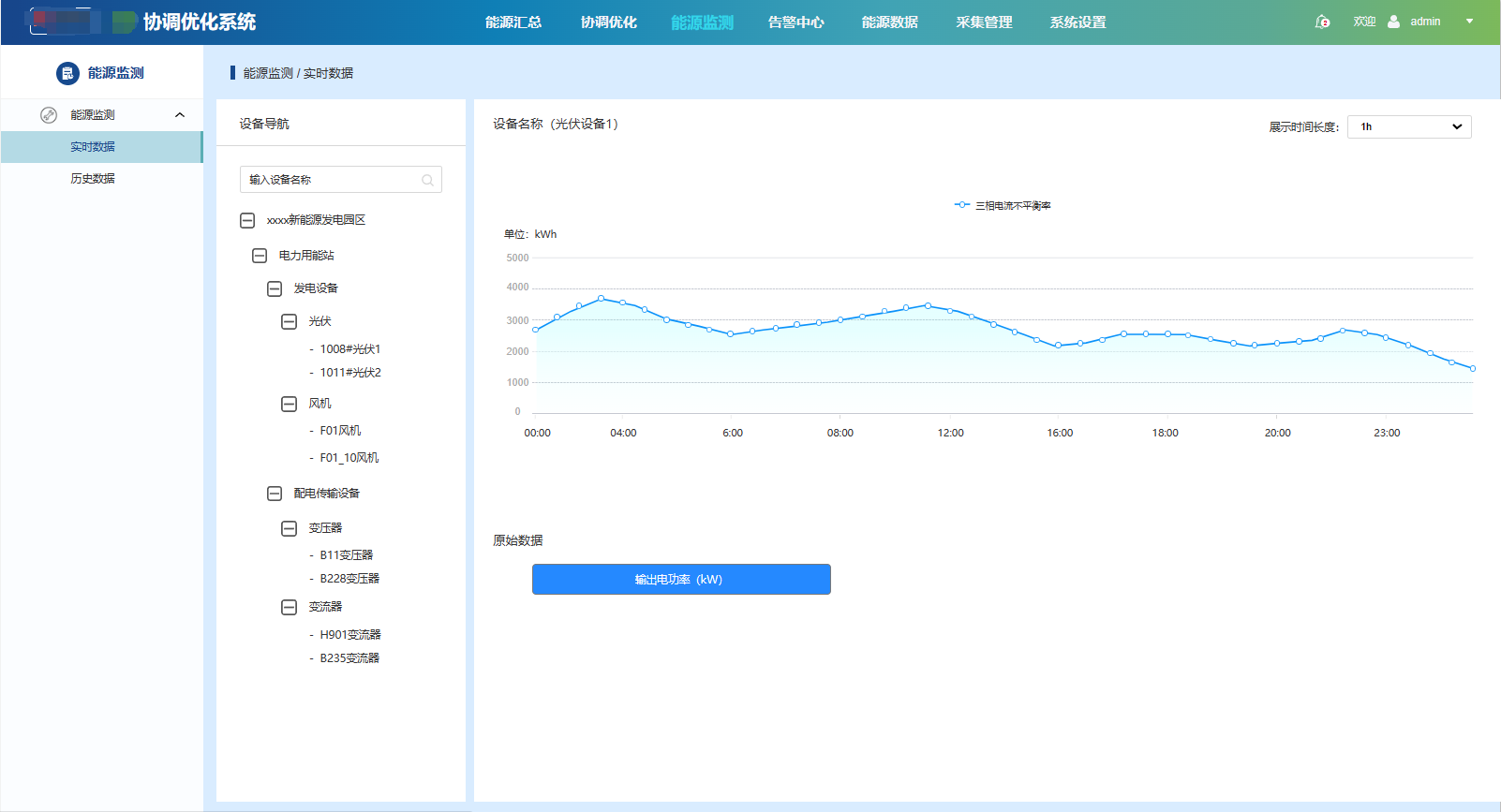
Task: Select device F01风机 in tree
Action: coord(340,431)
